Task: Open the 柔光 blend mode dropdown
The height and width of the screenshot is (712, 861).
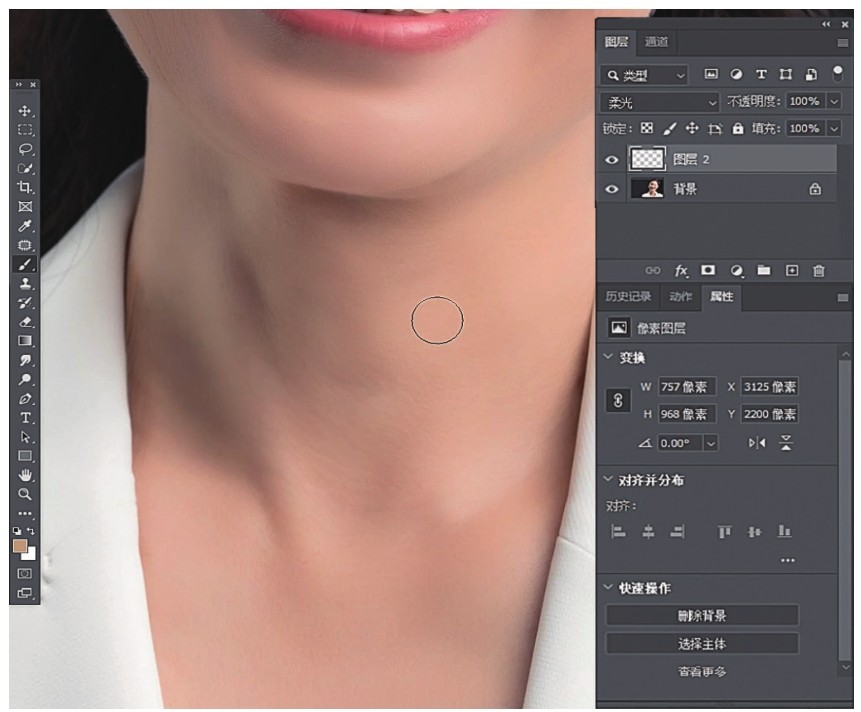Action: click(x=660, y=102)
